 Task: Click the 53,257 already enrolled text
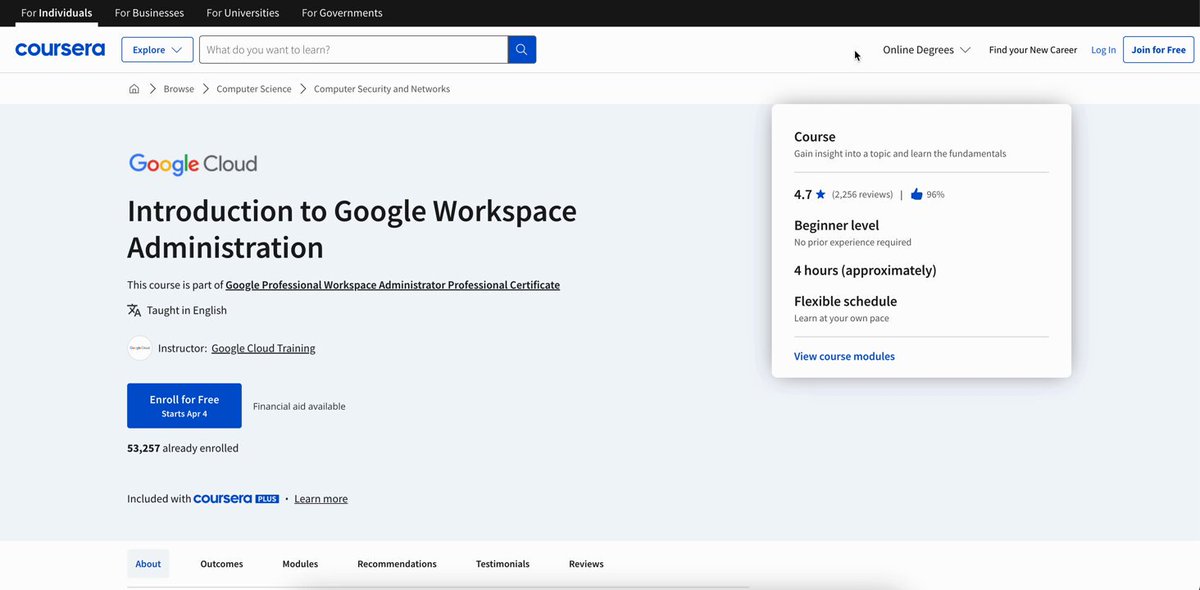coord(183,448)
